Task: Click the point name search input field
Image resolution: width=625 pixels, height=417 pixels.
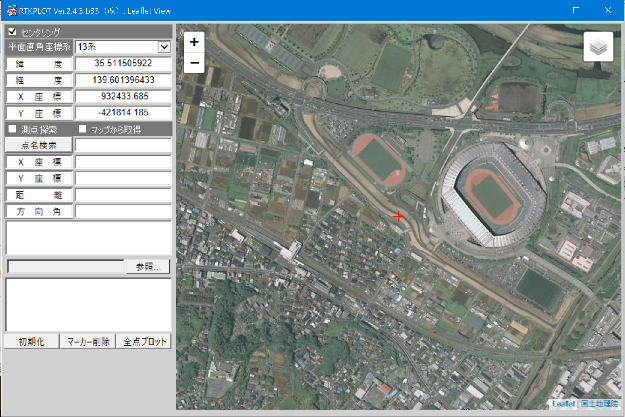Action: (123, 145)
